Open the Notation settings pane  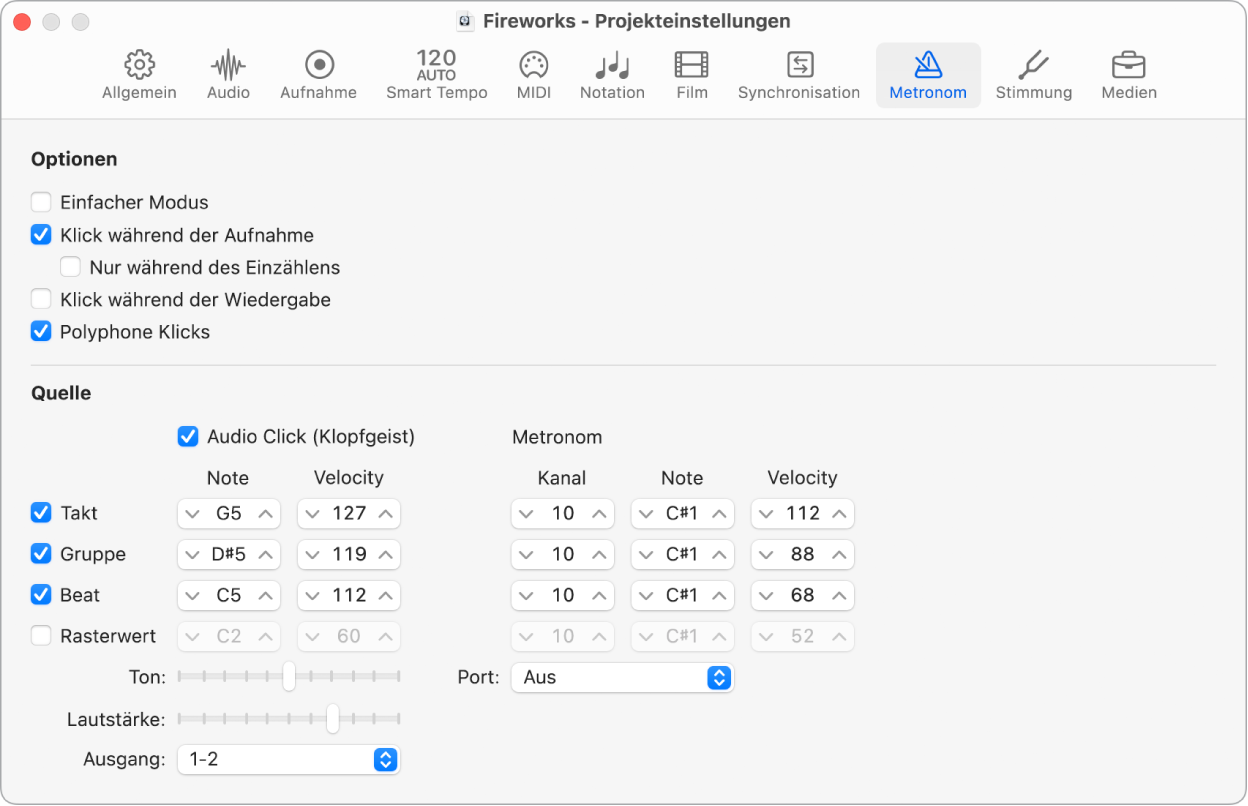coord(612,75)
